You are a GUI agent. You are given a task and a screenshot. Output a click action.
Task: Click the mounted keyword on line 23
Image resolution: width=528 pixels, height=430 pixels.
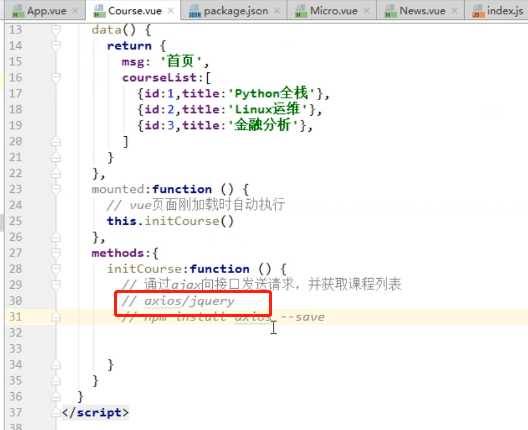pos(118,189)
